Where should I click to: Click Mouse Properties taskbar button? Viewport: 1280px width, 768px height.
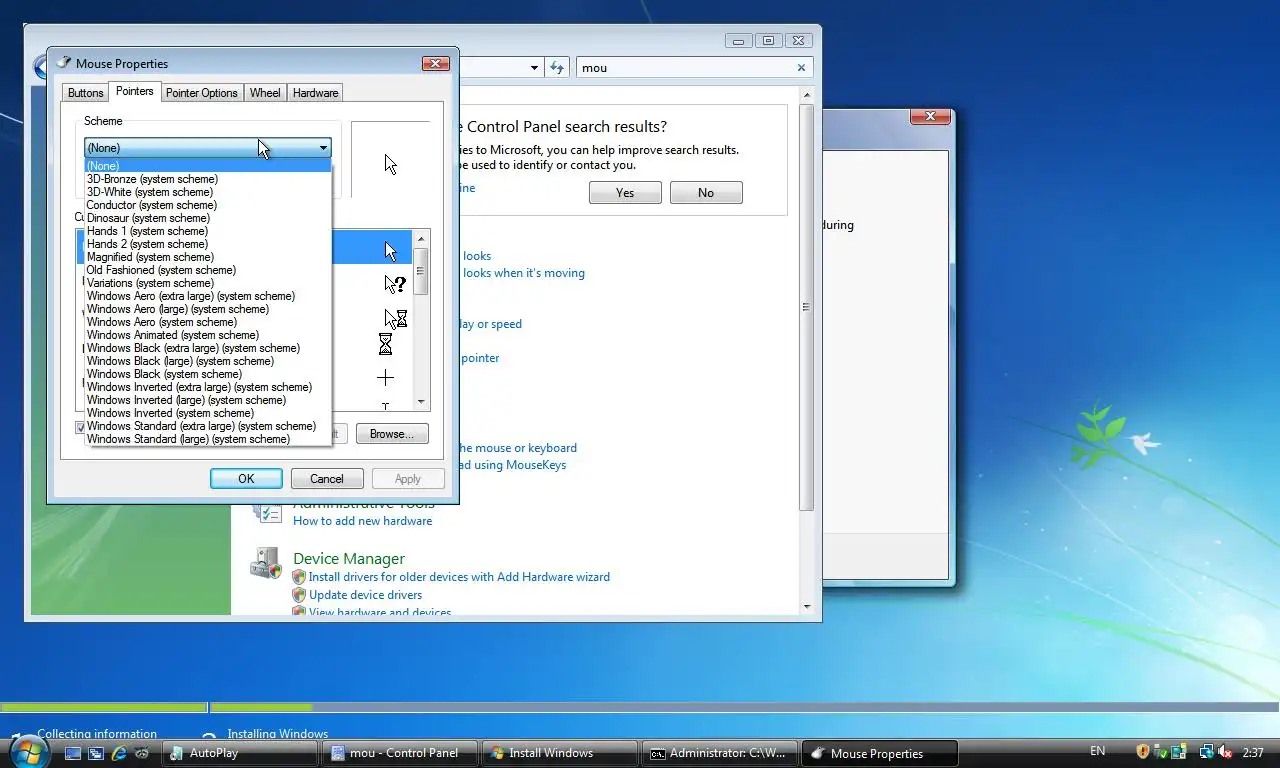tap(880, 753)
